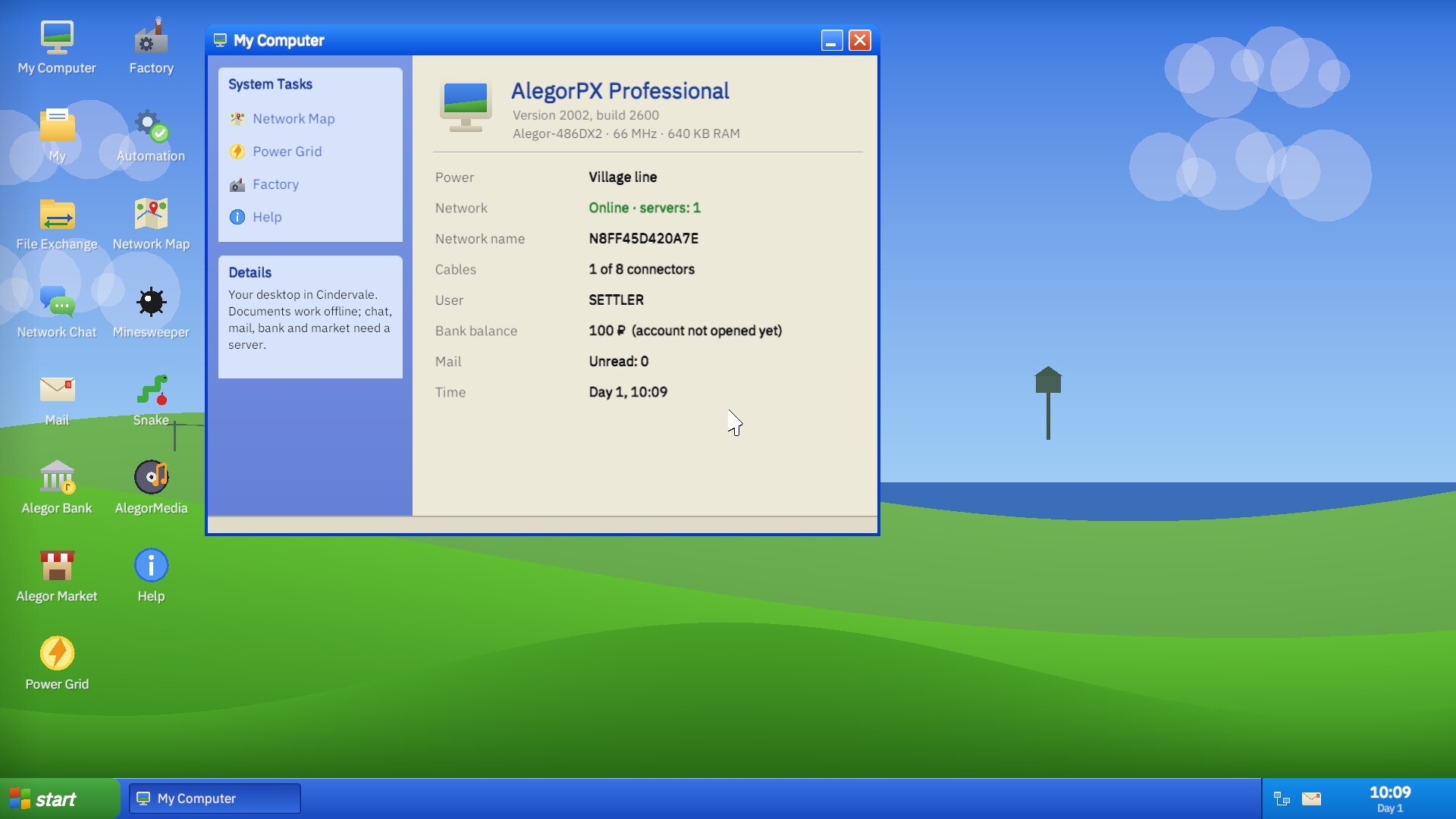Viewport: 1456px width, 819px height.
Task: Open Power Grid desktop icon
Action: coord(57,663)
